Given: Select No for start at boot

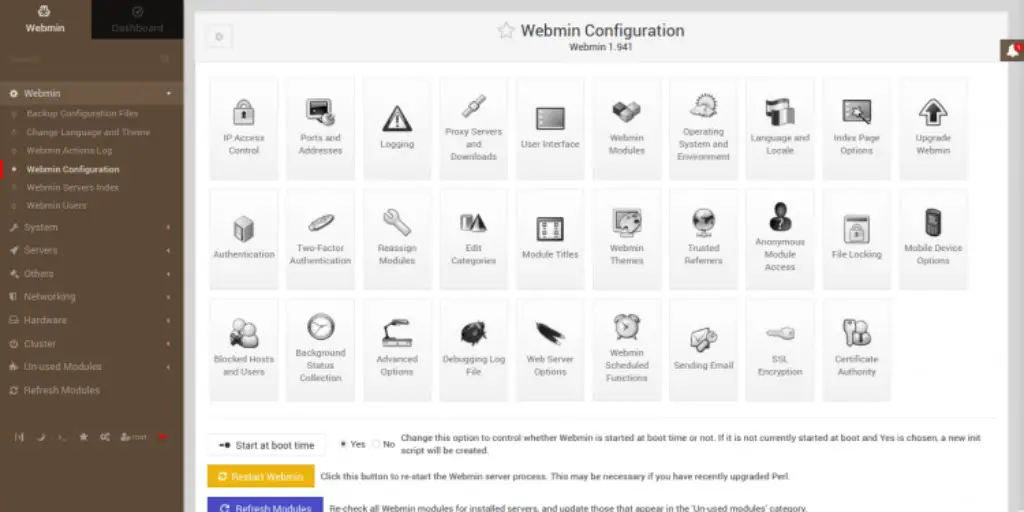Looking at the screenshot, I should click(x=376, y=444).
